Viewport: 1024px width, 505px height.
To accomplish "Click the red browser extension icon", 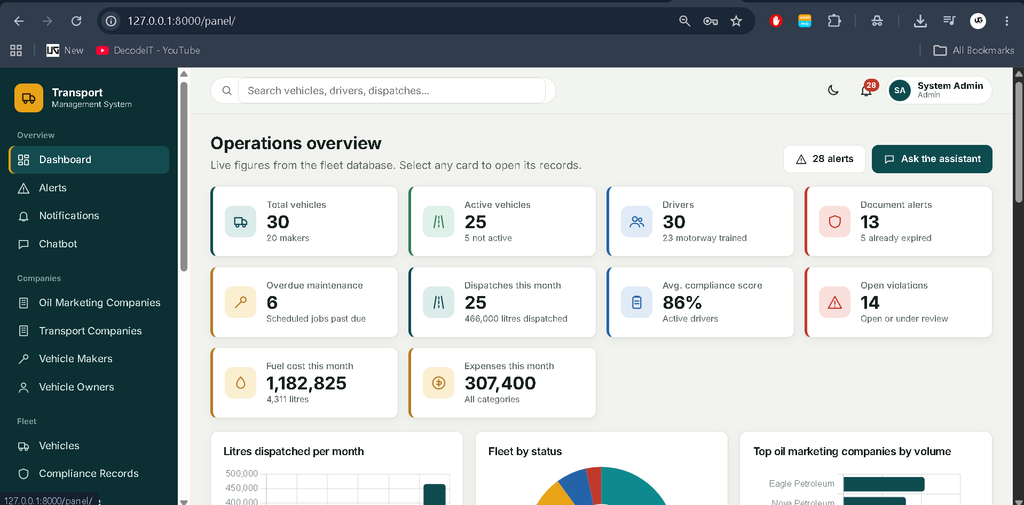I will [776, 21].
